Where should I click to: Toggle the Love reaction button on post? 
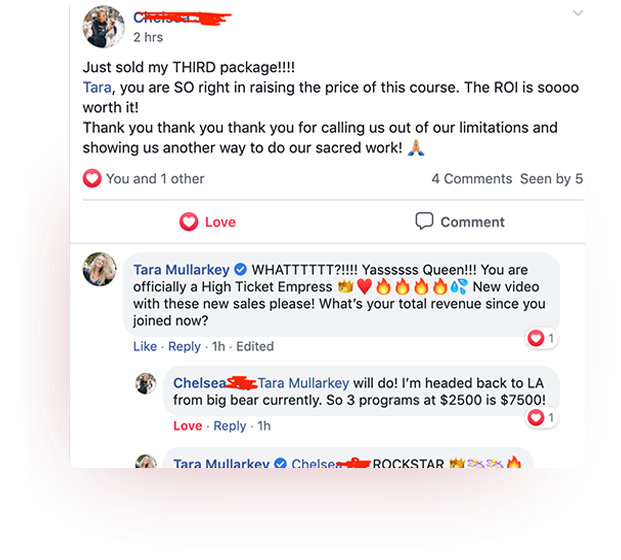[208, 222]
